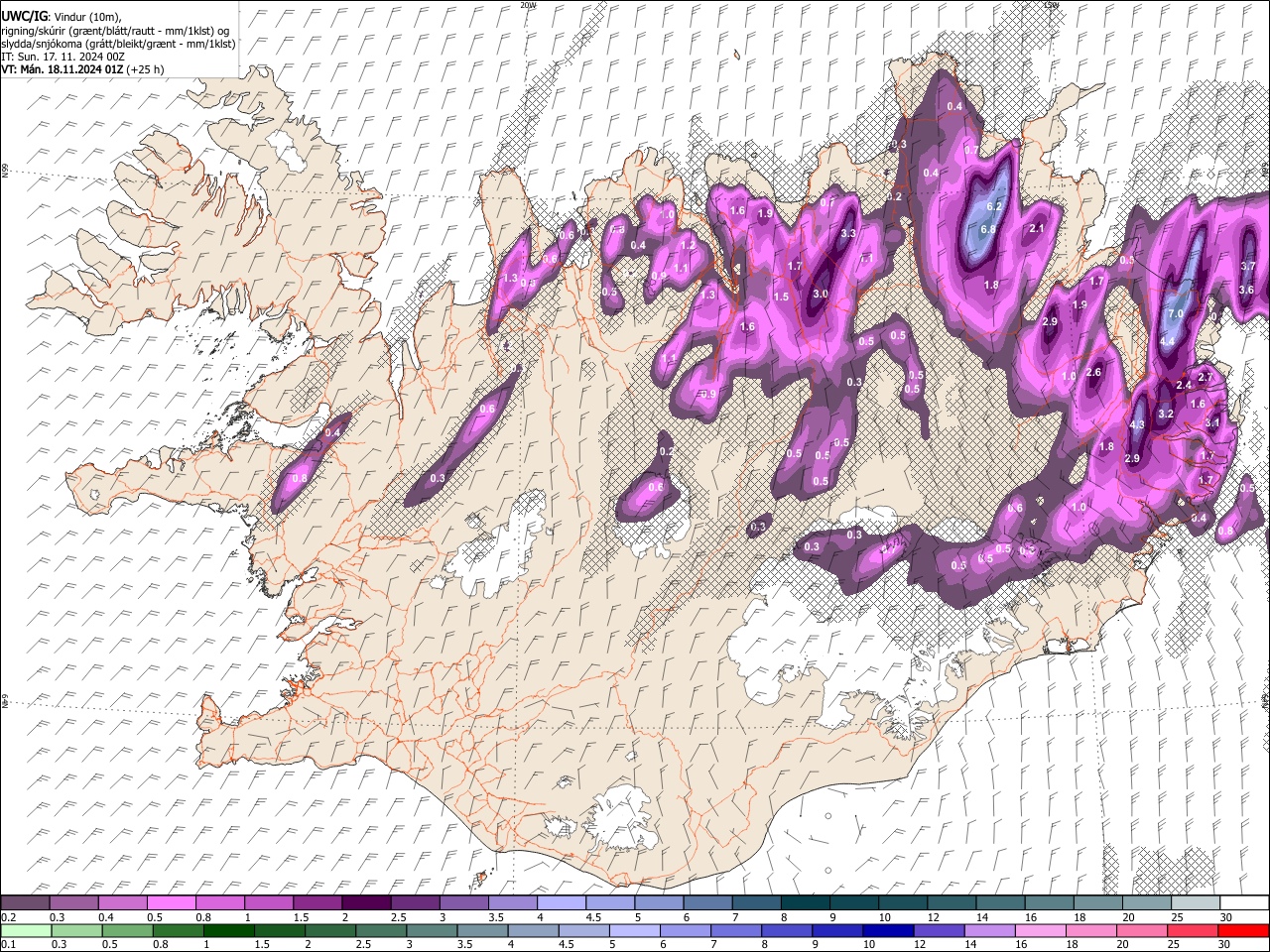
Task: Click the 3.3 precipitation value on the map
Action: tap(848, 234)
